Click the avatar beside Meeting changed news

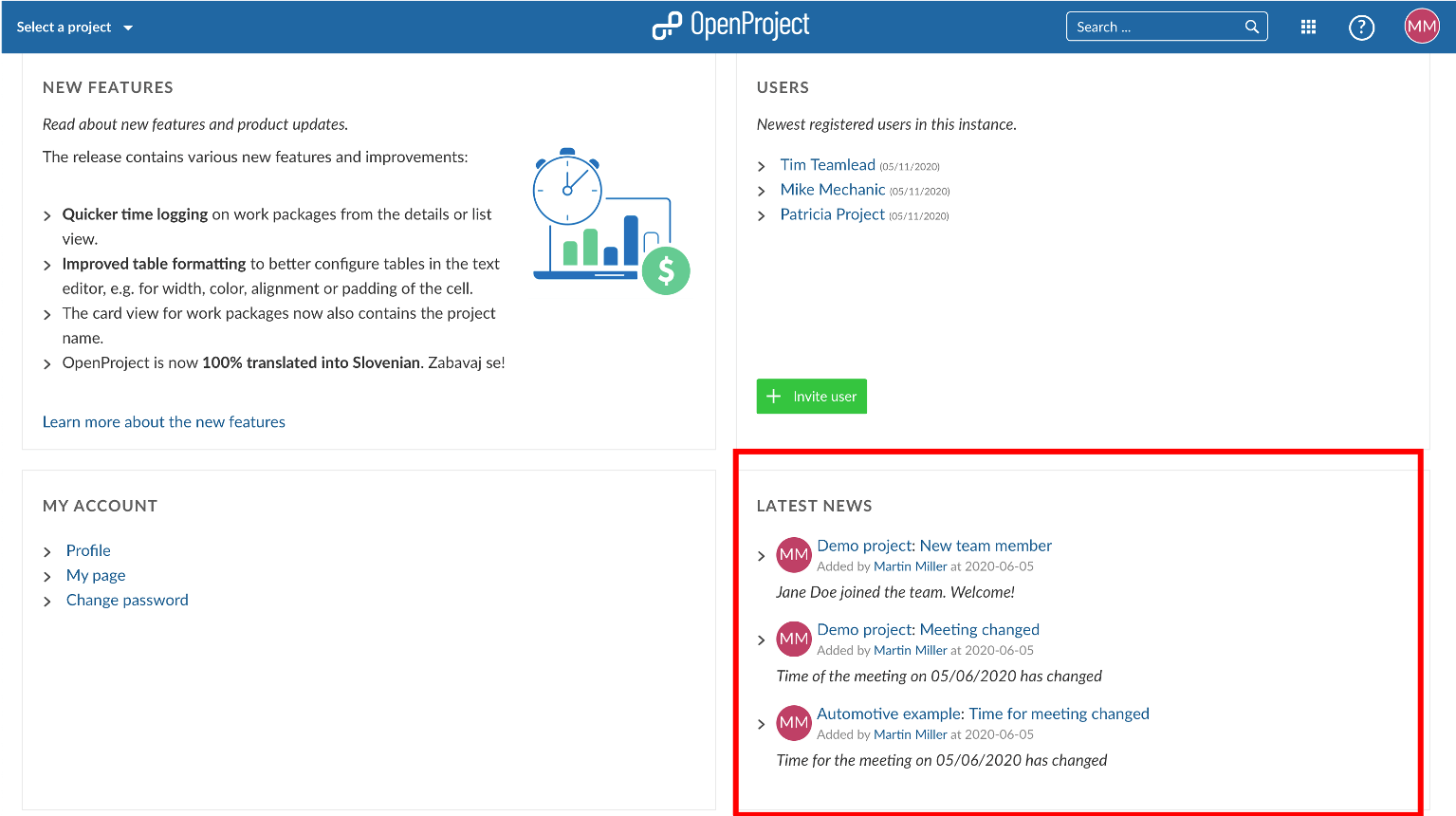pos(793,639)
